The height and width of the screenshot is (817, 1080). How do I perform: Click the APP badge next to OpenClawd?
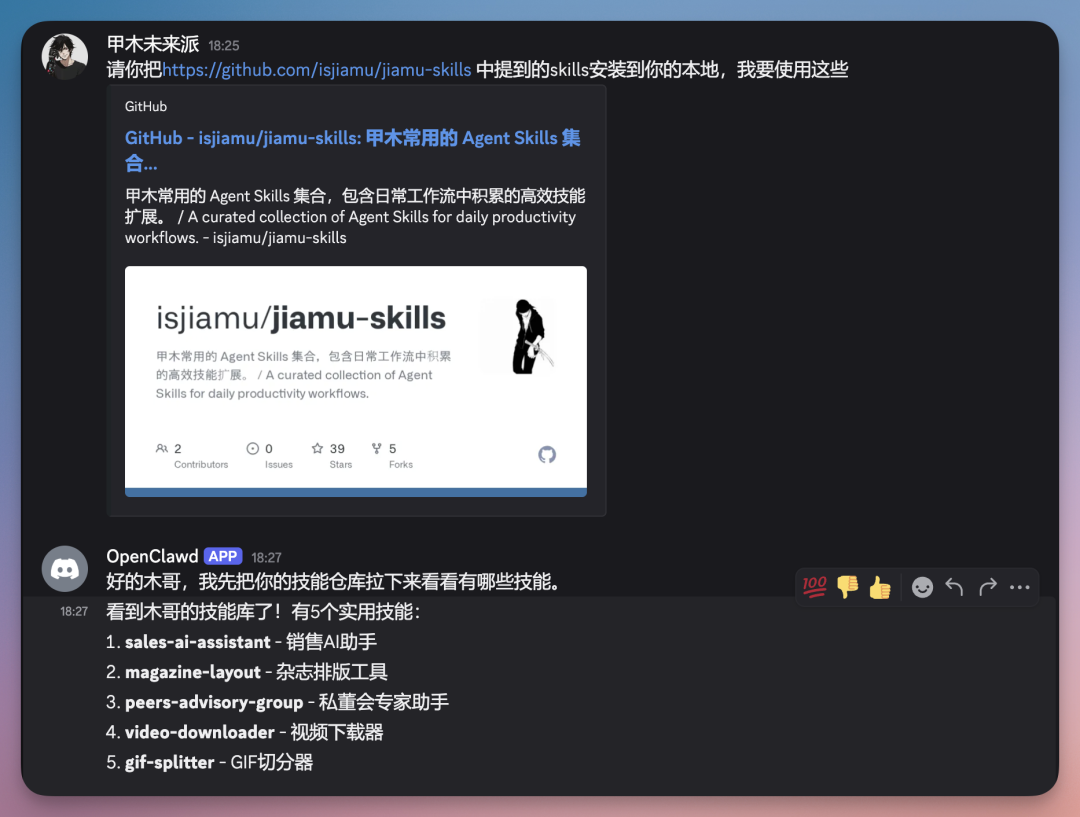[x=222, y=556]
